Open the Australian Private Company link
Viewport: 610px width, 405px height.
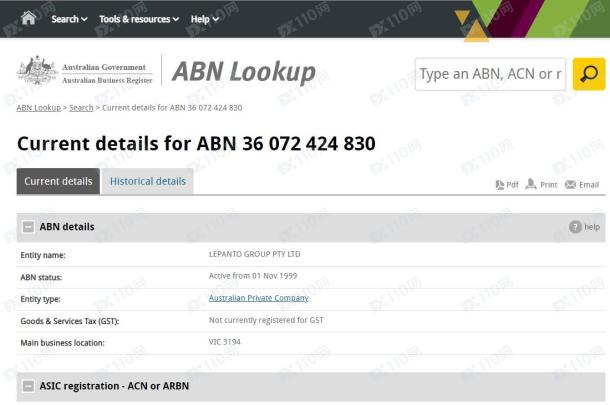click(x=258, y=298)
